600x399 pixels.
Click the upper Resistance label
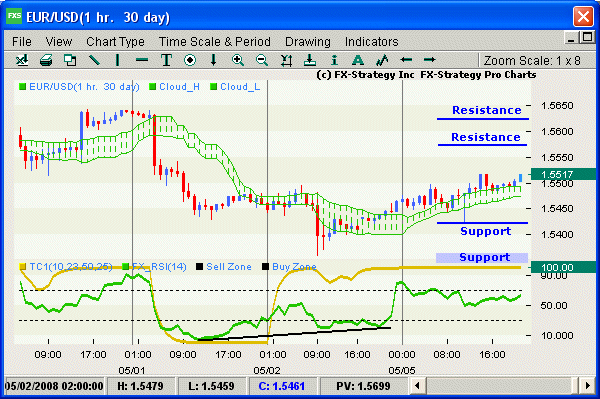[486, 110]
